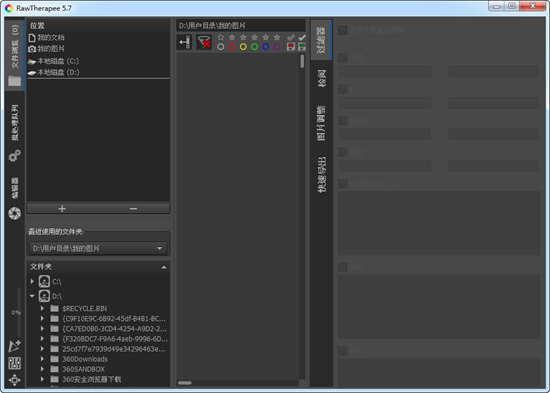Screen dimensions: 550x393
Task: Click the plus button to add location
Action: 62,209
